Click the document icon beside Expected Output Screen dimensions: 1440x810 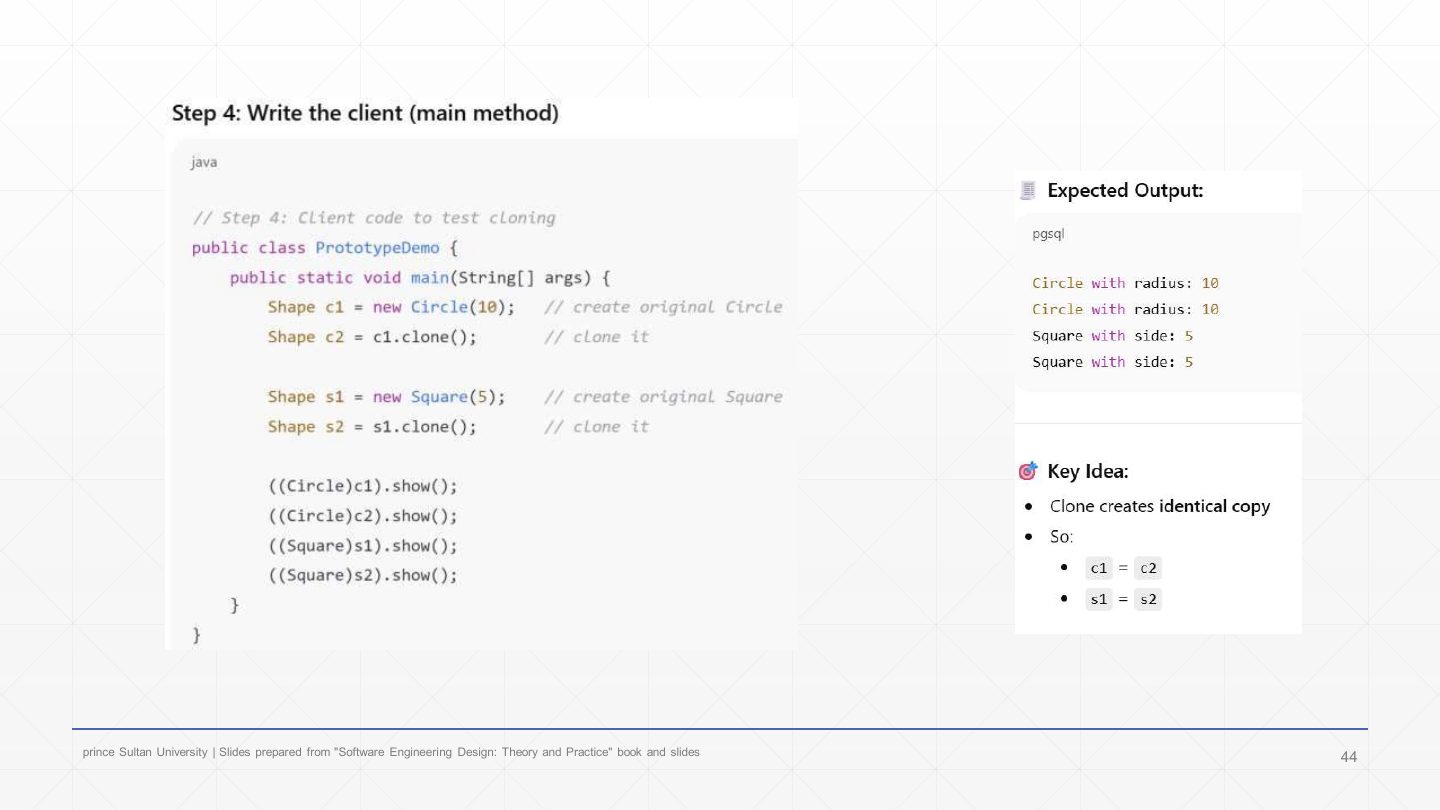tap(1027, 190)
